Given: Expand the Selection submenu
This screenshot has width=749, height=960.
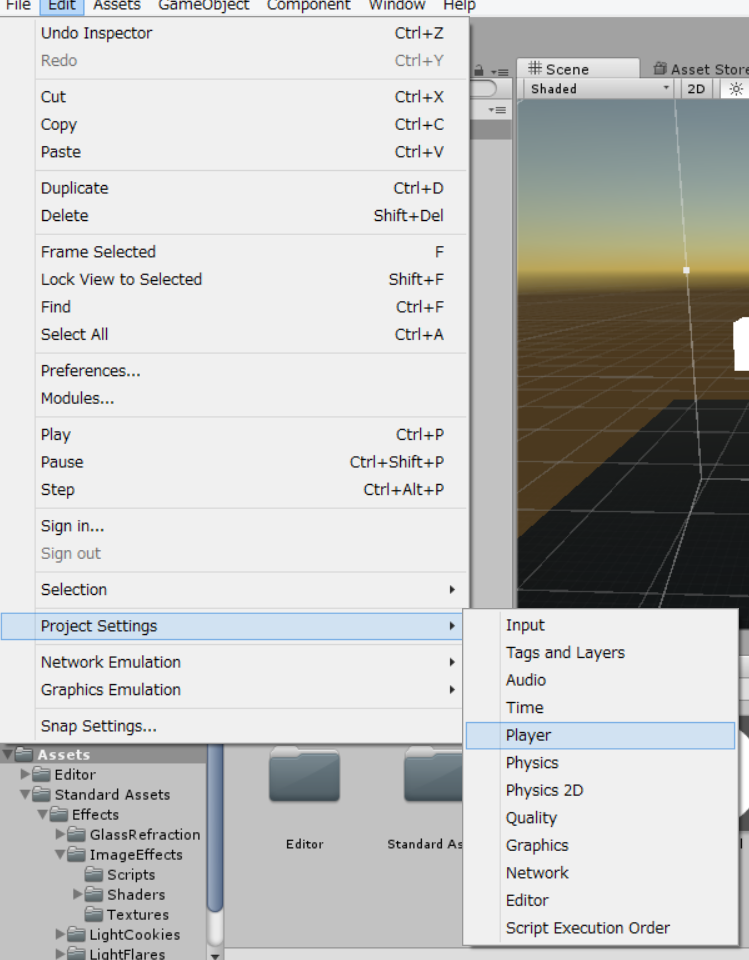Looking at the screenshot, I should 242,590.
